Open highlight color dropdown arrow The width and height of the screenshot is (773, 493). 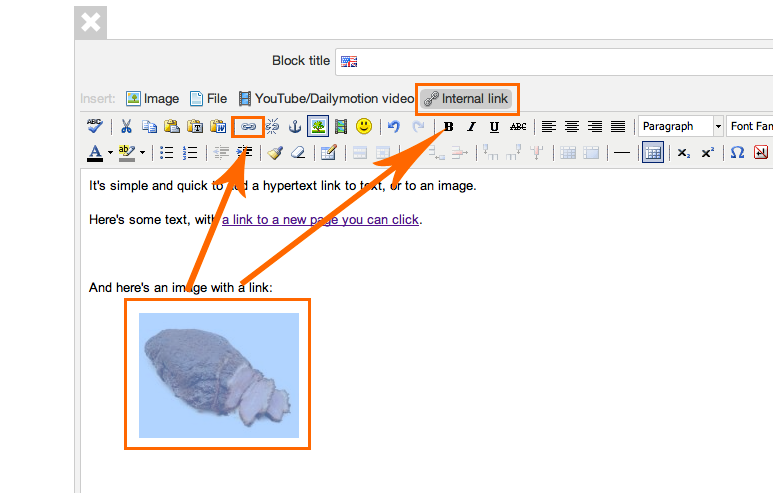[142, 153]
